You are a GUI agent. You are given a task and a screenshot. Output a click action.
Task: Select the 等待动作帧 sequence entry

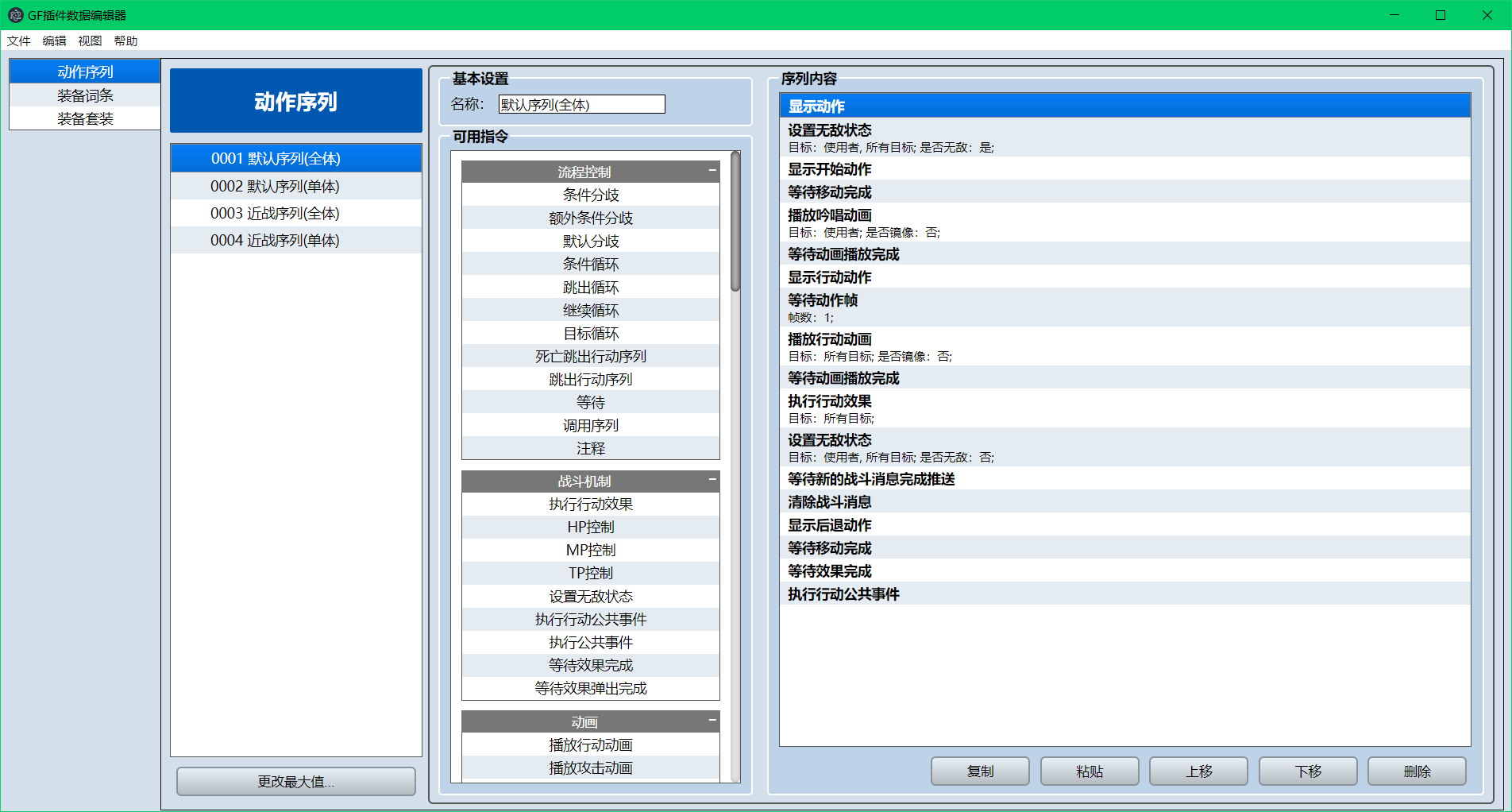pos(1125,307)
